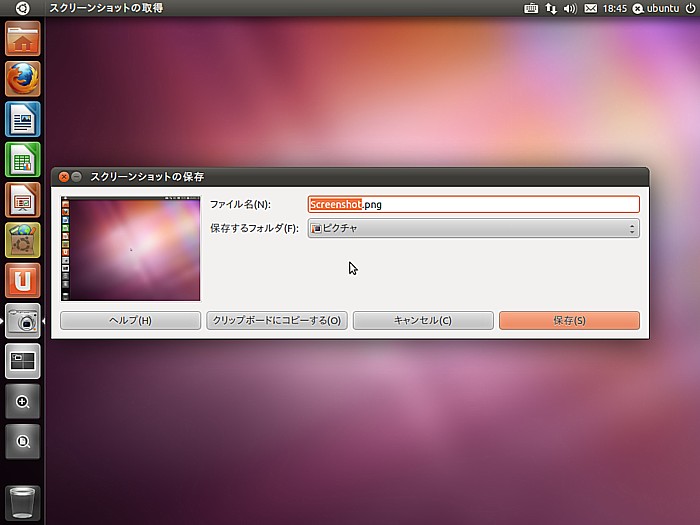Open the power session menu icon
The width and height of the screenshot is (700, 525).
(x=690, y=8)
